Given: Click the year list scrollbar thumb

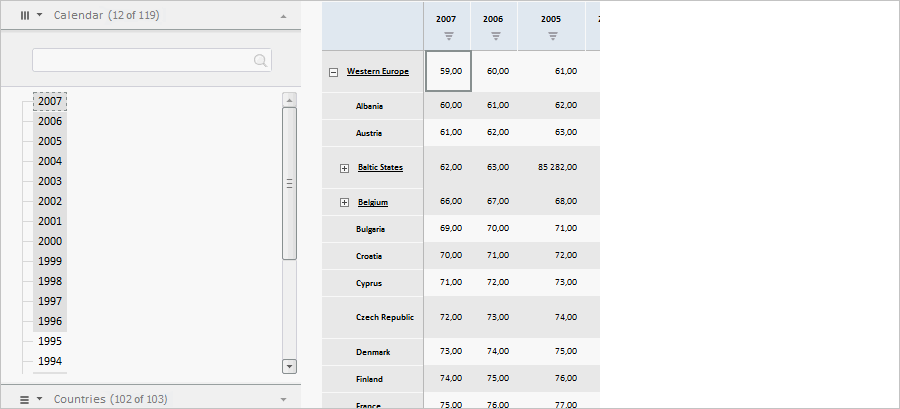Looking at the screenshot, I should (x=290, y=183).
